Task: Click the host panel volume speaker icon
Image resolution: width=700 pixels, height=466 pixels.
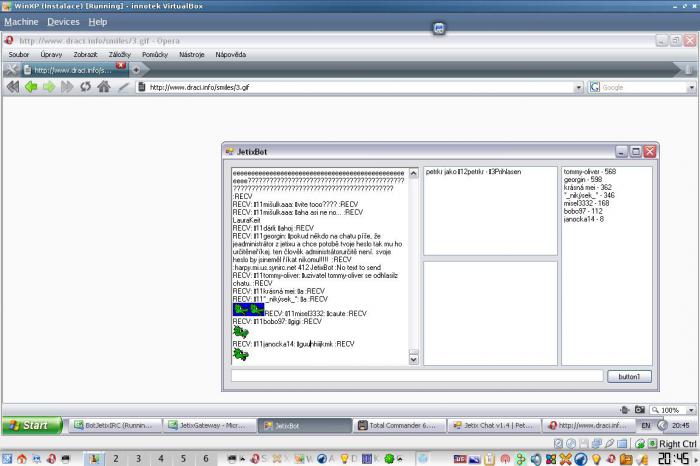Action: (x=536, y=459)
